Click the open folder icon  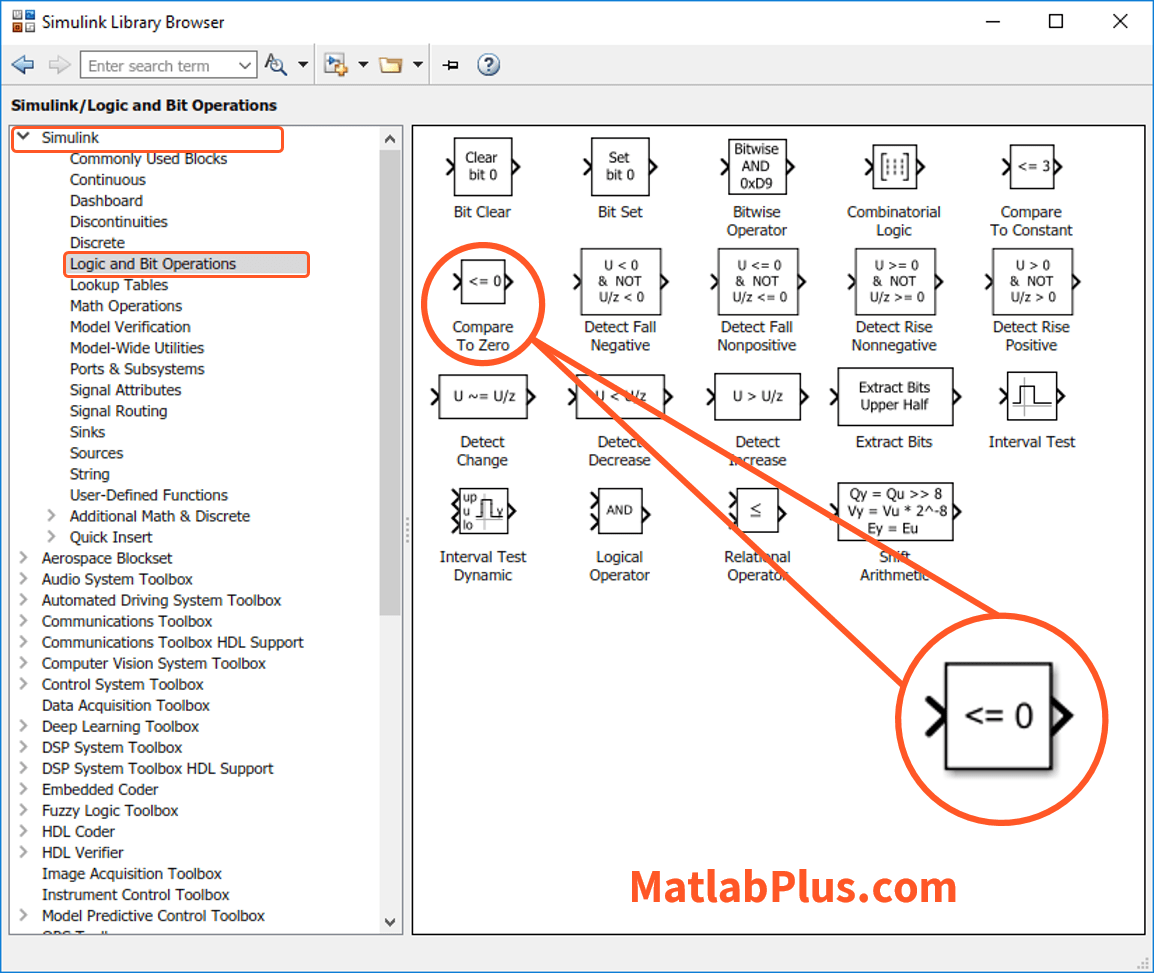[391, 65]
